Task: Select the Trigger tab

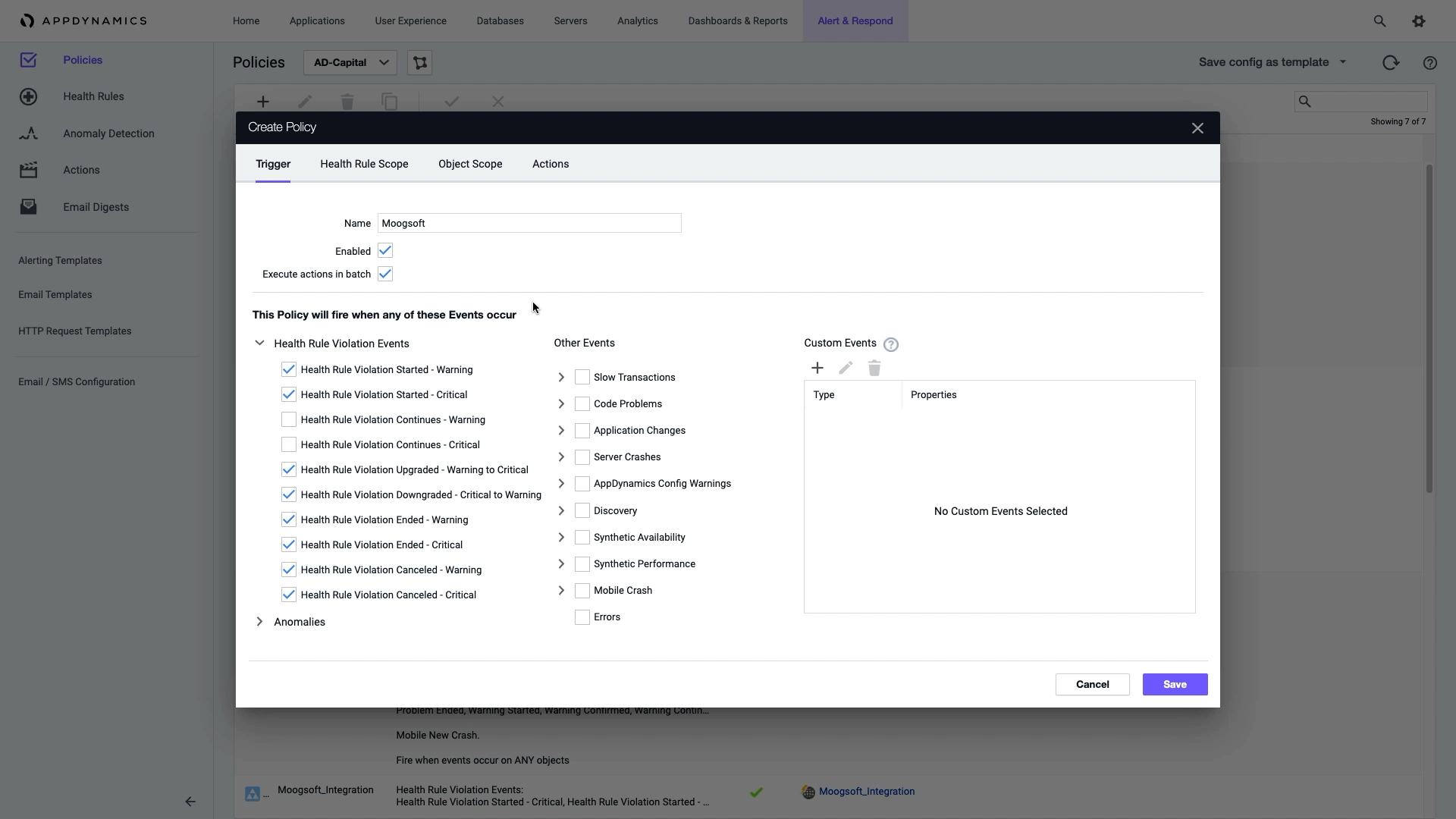Action: pyautogui.click(x=273, y=164)
